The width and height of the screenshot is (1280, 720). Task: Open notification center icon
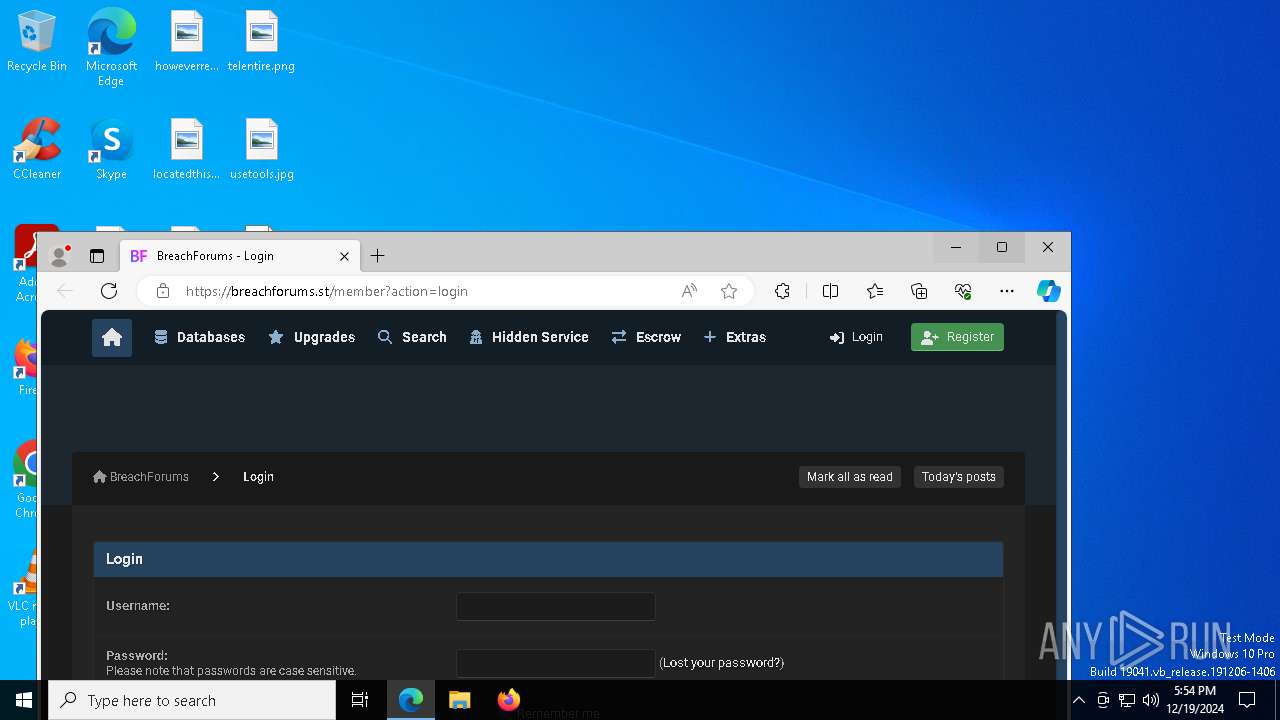[x=1247, y=700]
